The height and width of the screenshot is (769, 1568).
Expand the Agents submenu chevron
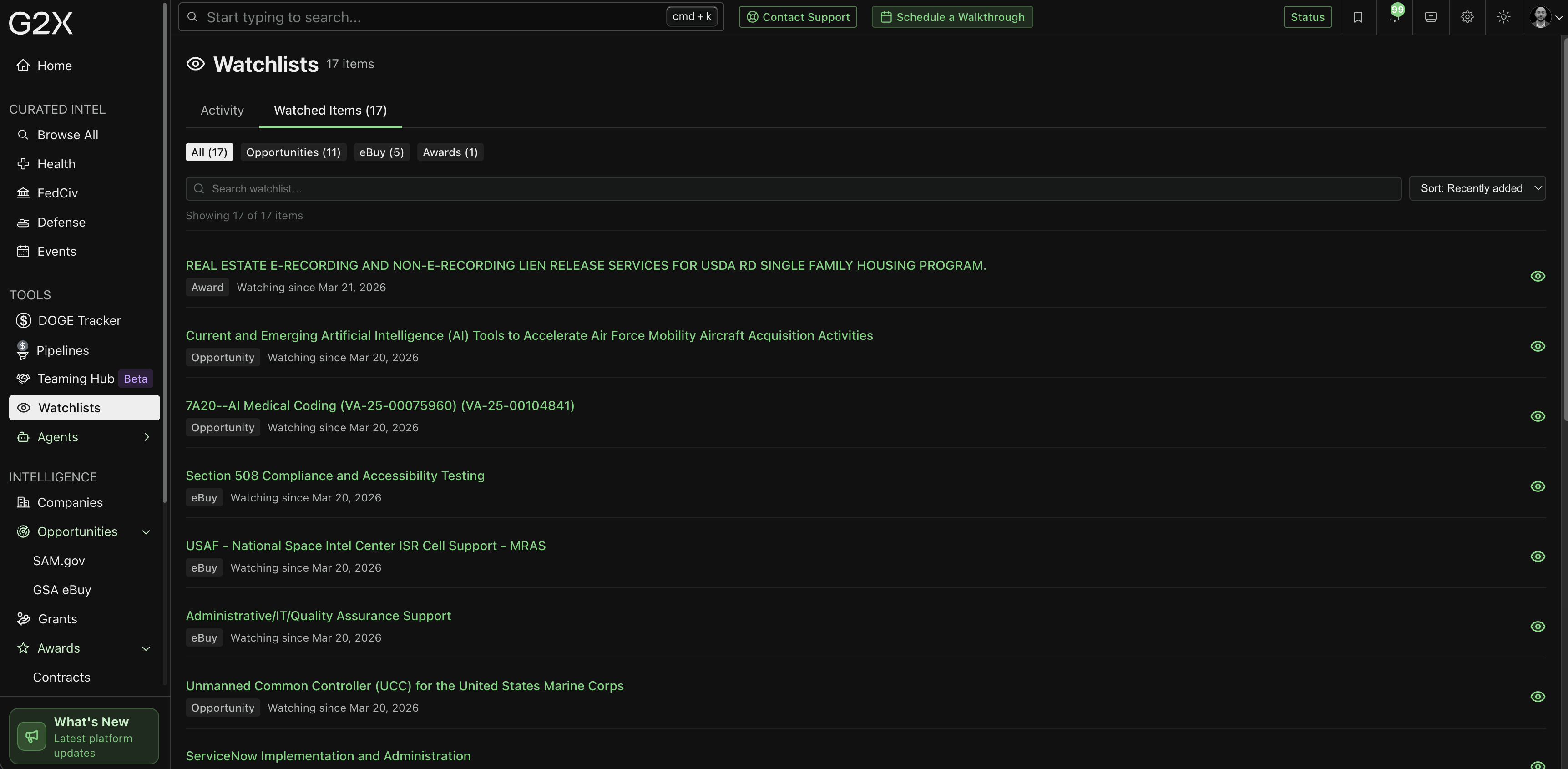pos(147,437)
